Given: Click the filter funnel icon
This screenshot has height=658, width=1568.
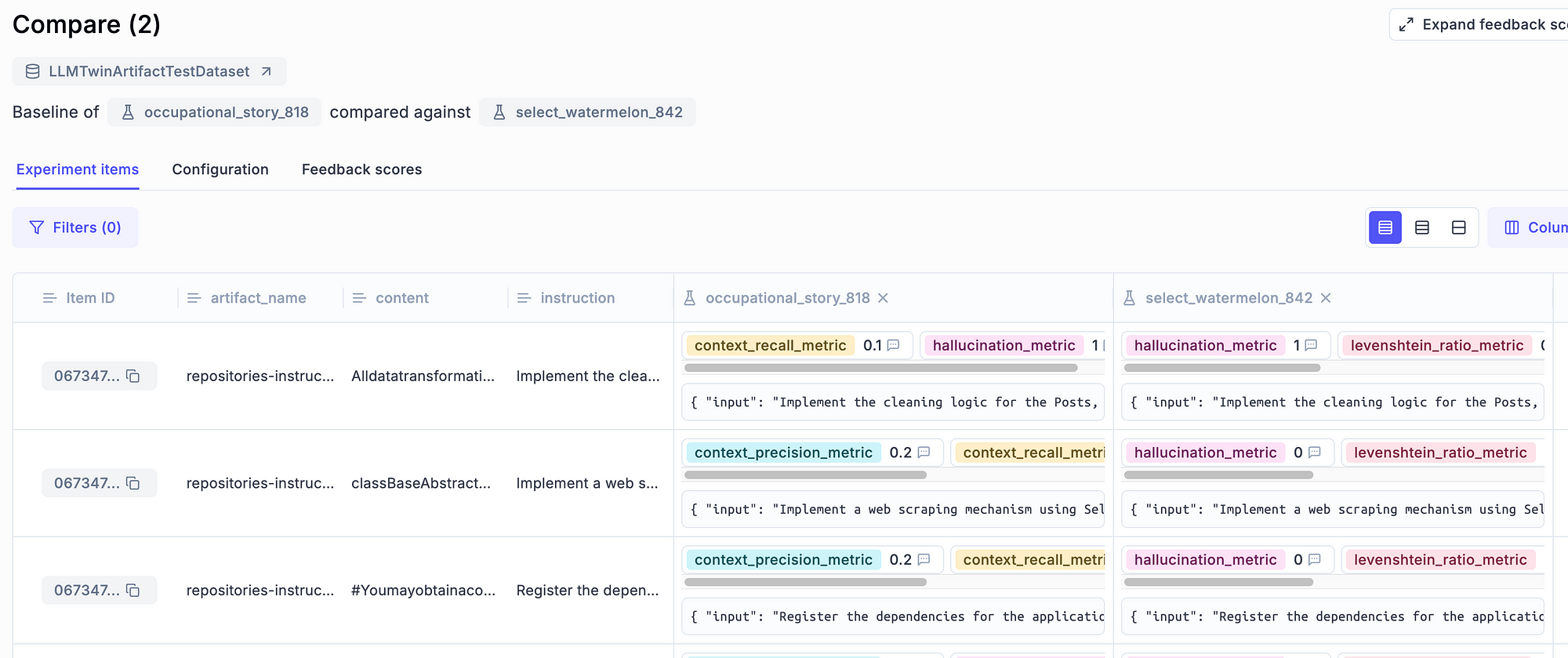Looking at the screenshot, I should click(36, 227).
